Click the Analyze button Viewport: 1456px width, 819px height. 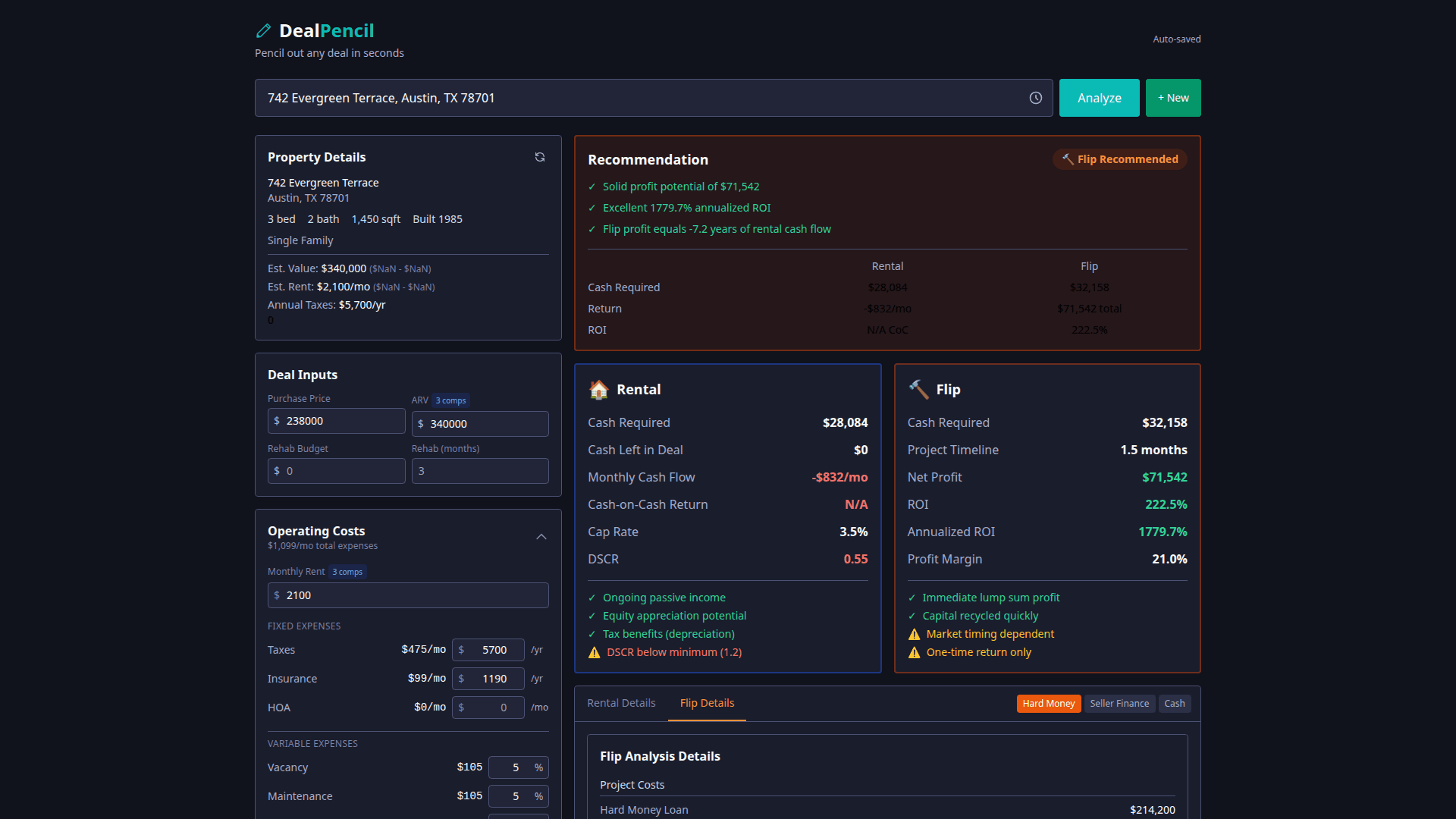(x=1098, y=97)
